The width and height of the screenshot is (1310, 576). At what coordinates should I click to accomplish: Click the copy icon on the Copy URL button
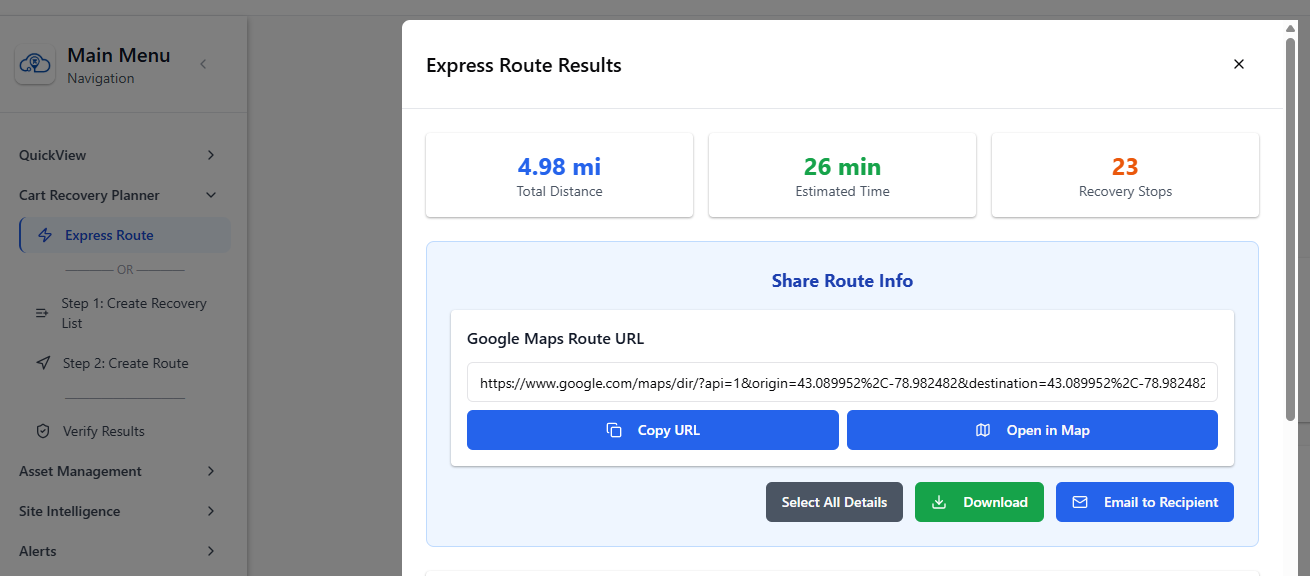(613, 429)
